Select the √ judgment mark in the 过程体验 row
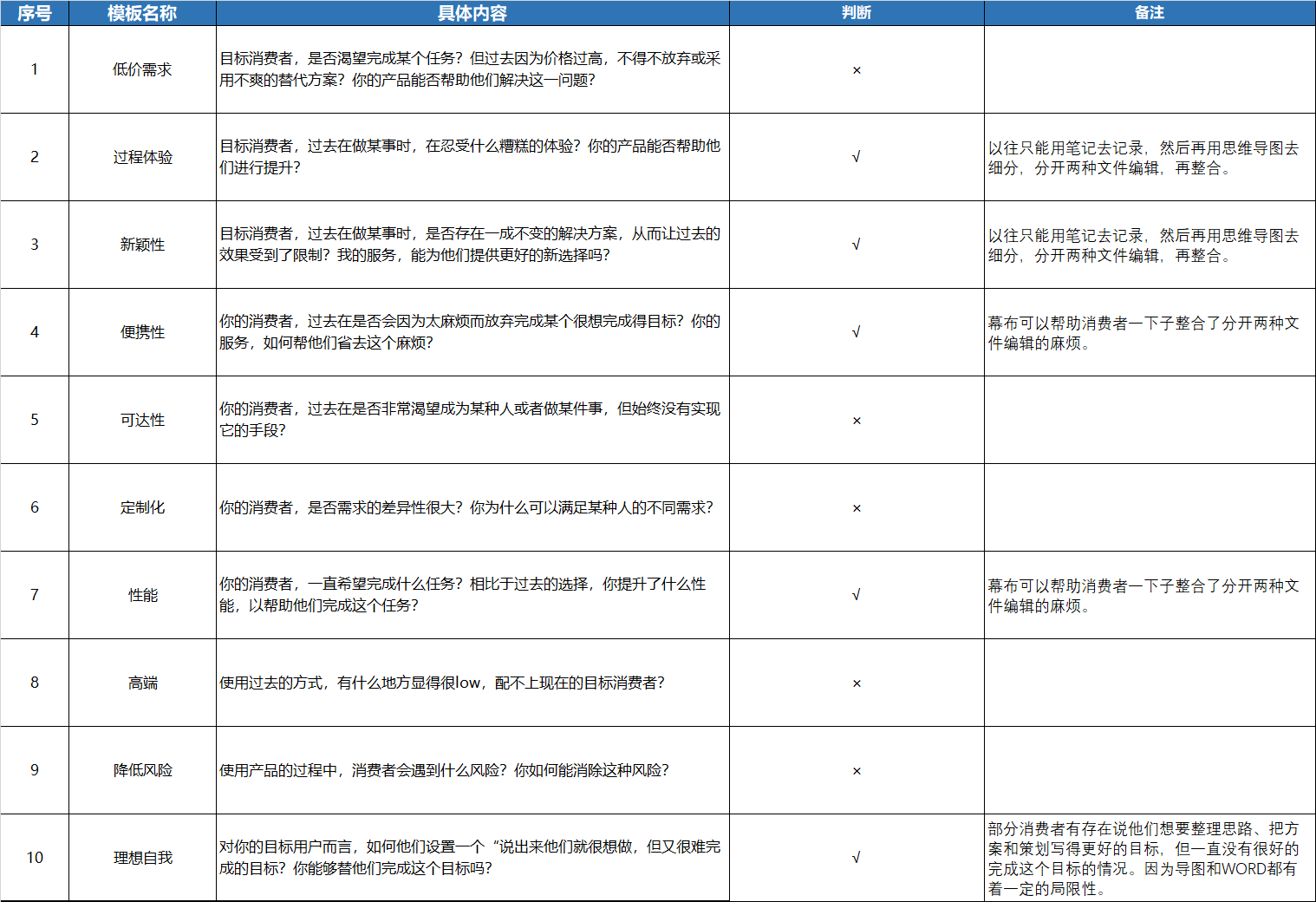The image size is (1316, 902). 857,157
